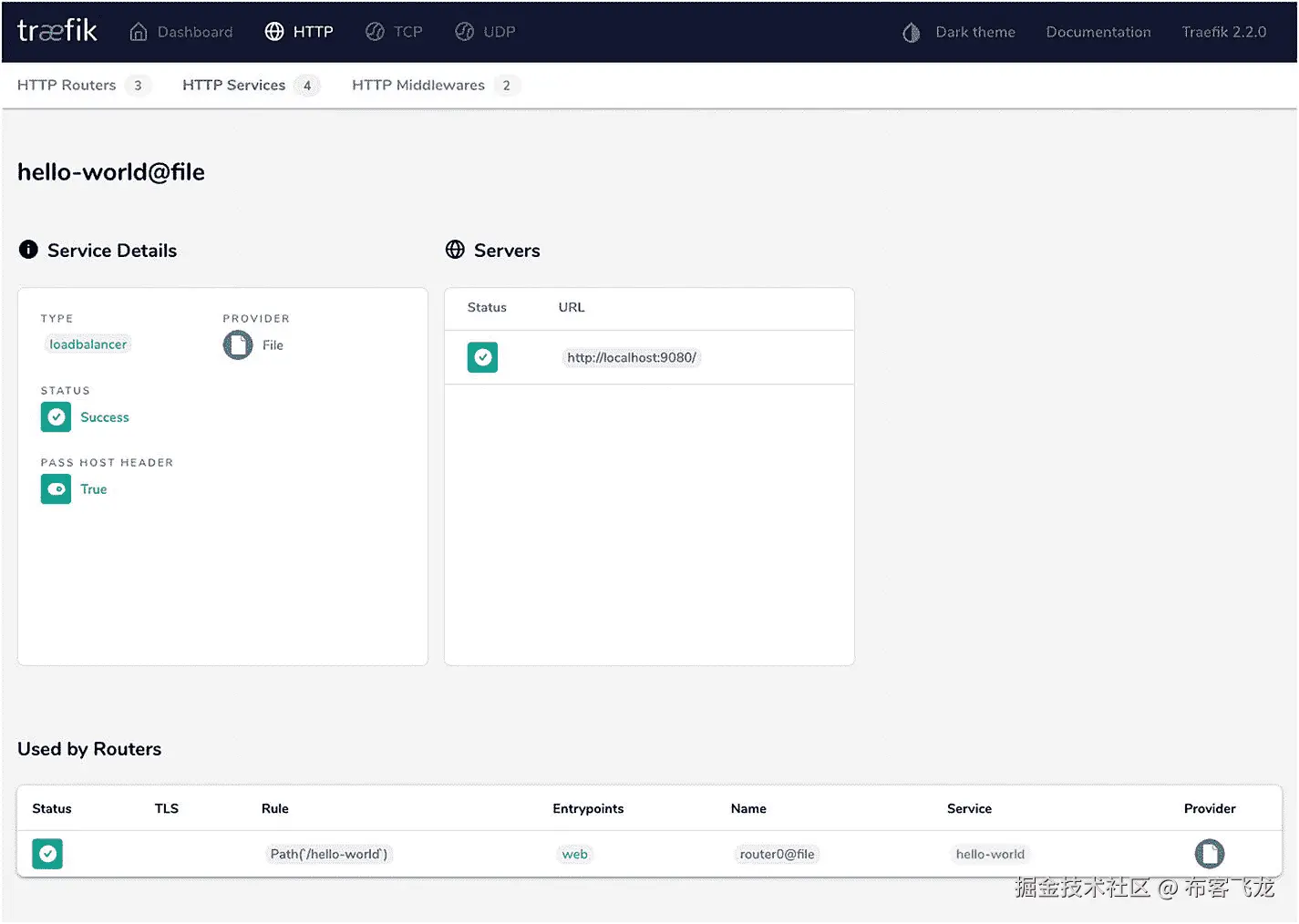This screenshot has width=1299, height=924.
Task: Click the URL column header in Servers table
Action: pyautogui.click(x=572, y=307)
